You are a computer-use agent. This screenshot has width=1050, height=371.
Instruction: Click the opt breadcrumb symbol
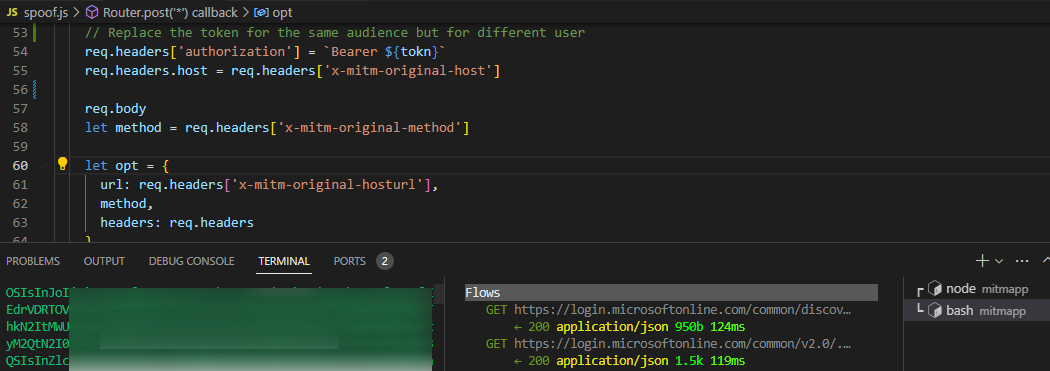pos(273,12)
